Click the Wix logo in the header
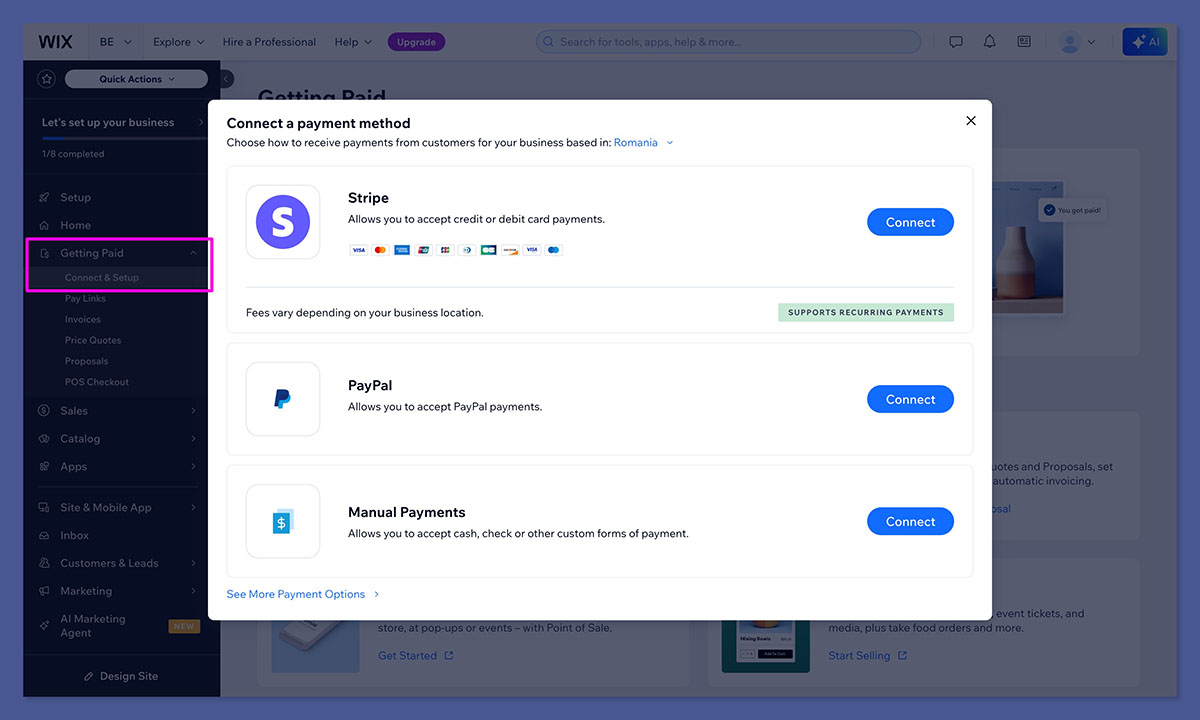This screenshot has width=1200, height=720. [55, 42]
